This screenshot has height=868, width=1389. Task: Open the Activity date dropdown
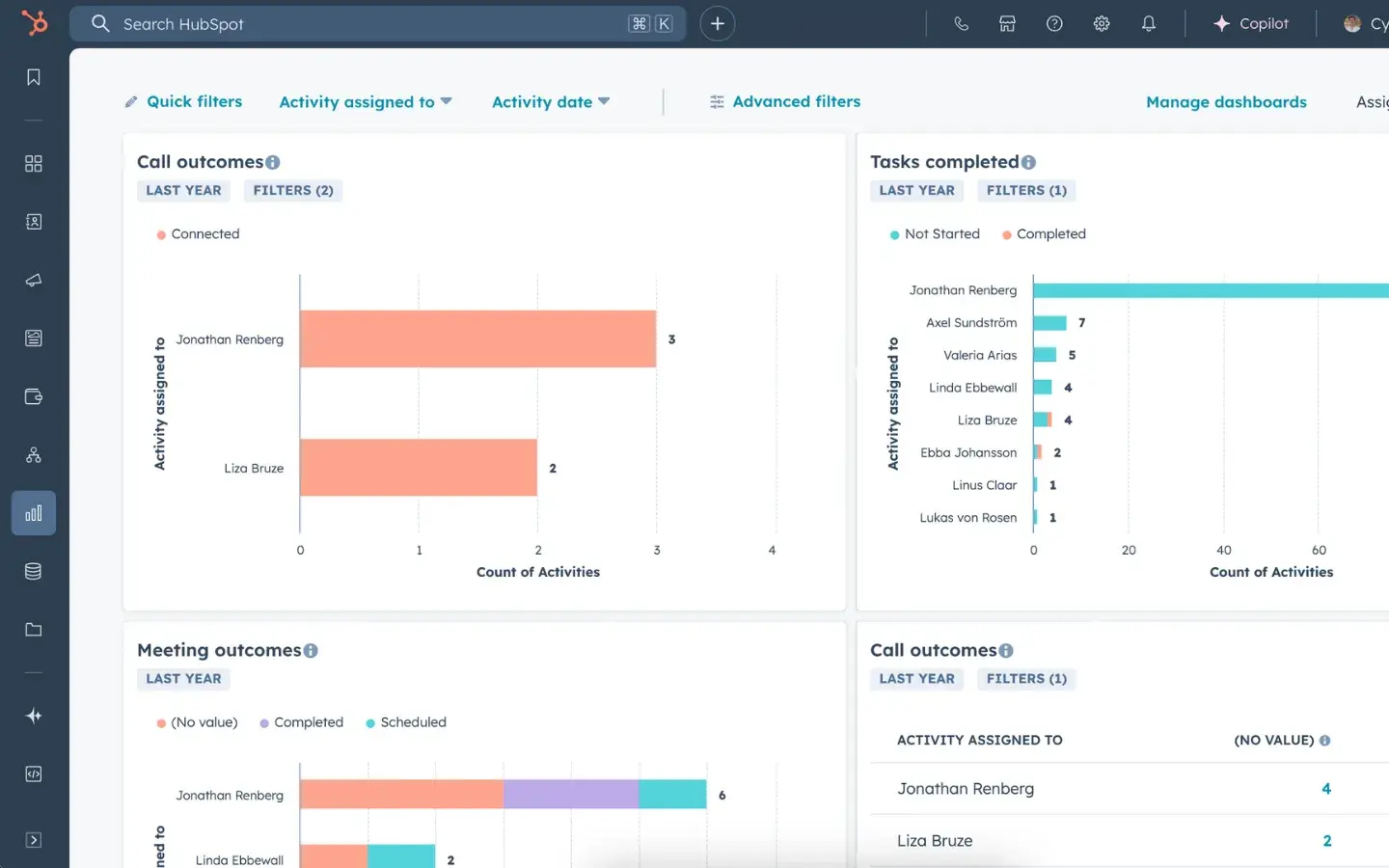point(551,102)
